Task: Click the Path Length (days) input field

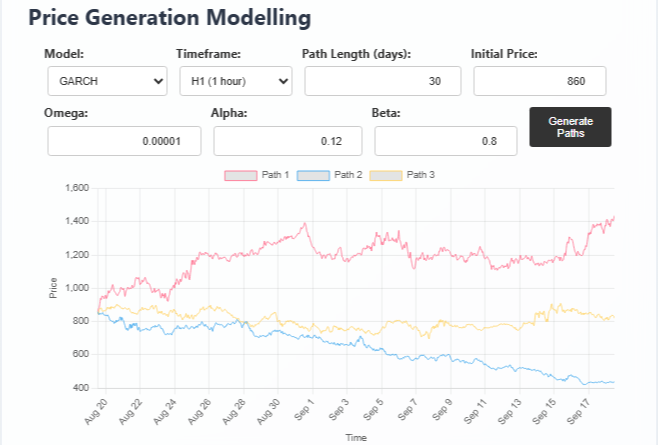Action: (x=382, y=81)
